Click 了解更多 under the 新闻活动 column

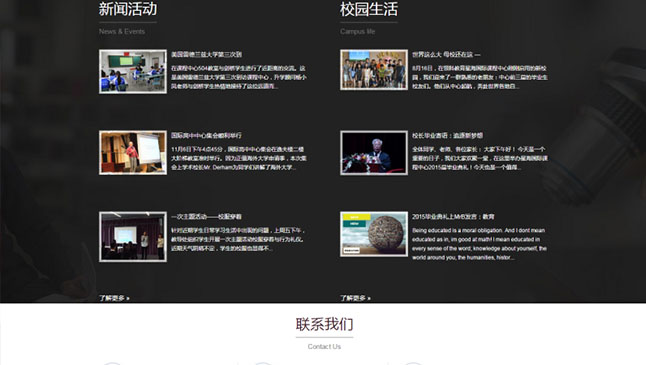tap(114, 298)
